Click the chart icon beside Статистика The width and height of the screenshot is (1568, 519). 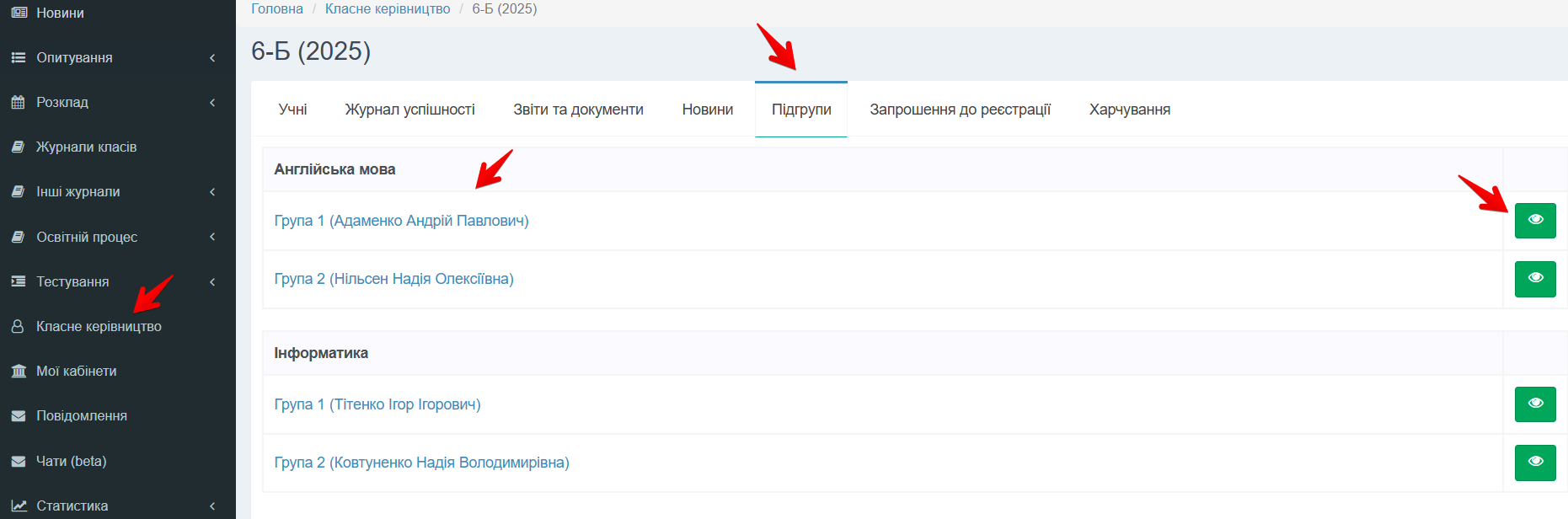(19, 506)
